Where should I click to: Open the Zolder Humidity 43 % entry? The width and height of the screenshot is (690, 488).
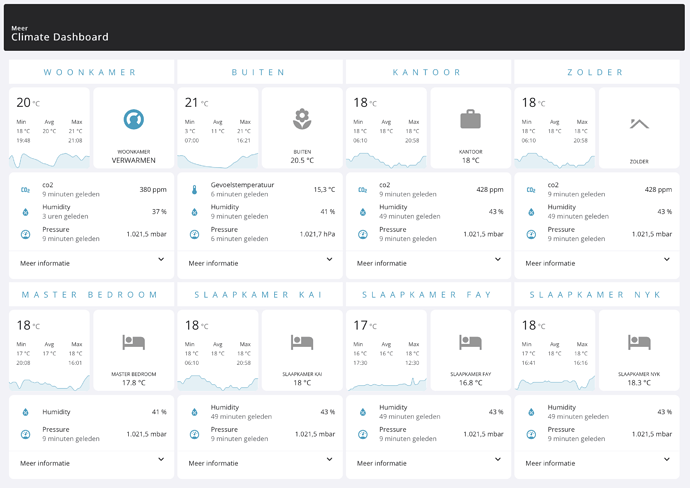pos(597,212)
